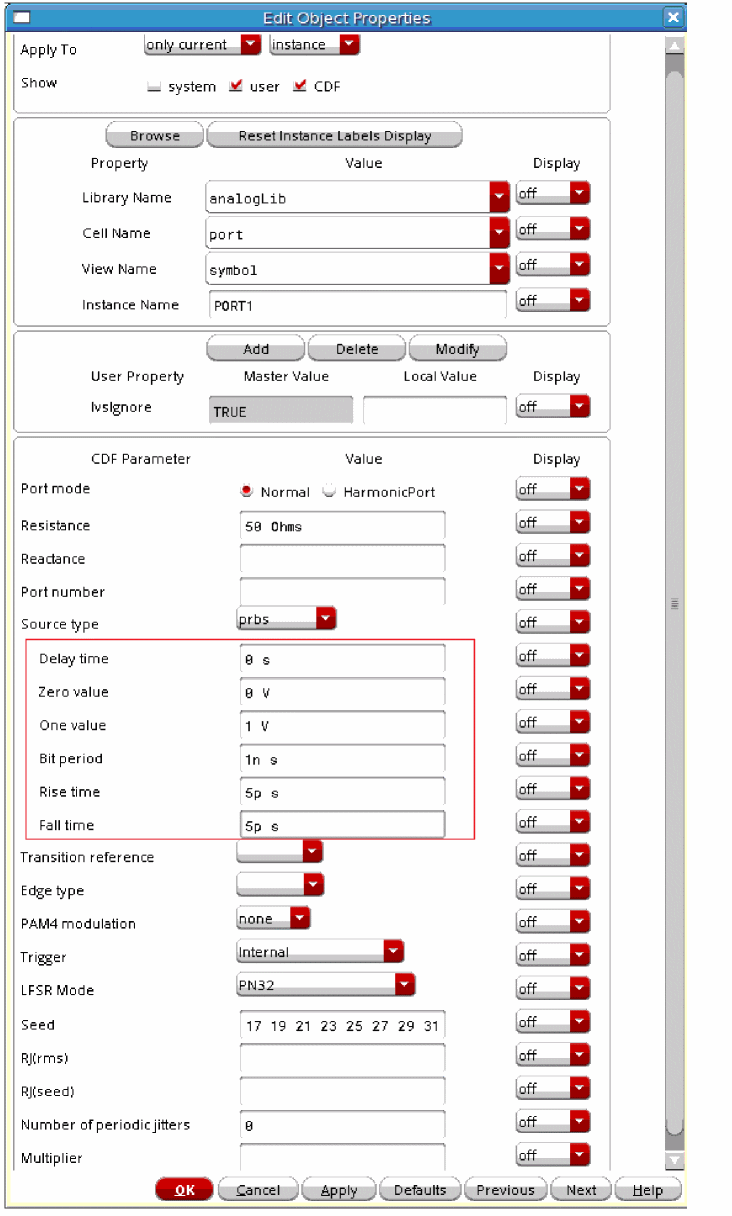The width and height of the screenshot is (732, 1216).
Task: Open the Trigger Internal dropdown
Action: click(x=320, y=951)
